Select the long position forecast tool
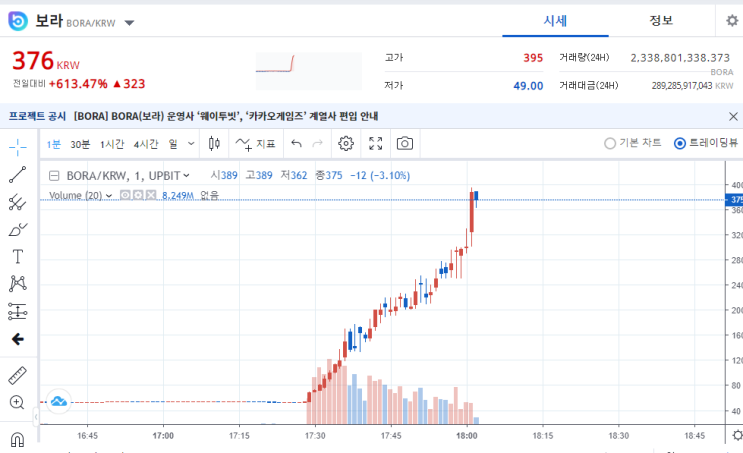Viewport: 743px width, 453px height. 18,311
